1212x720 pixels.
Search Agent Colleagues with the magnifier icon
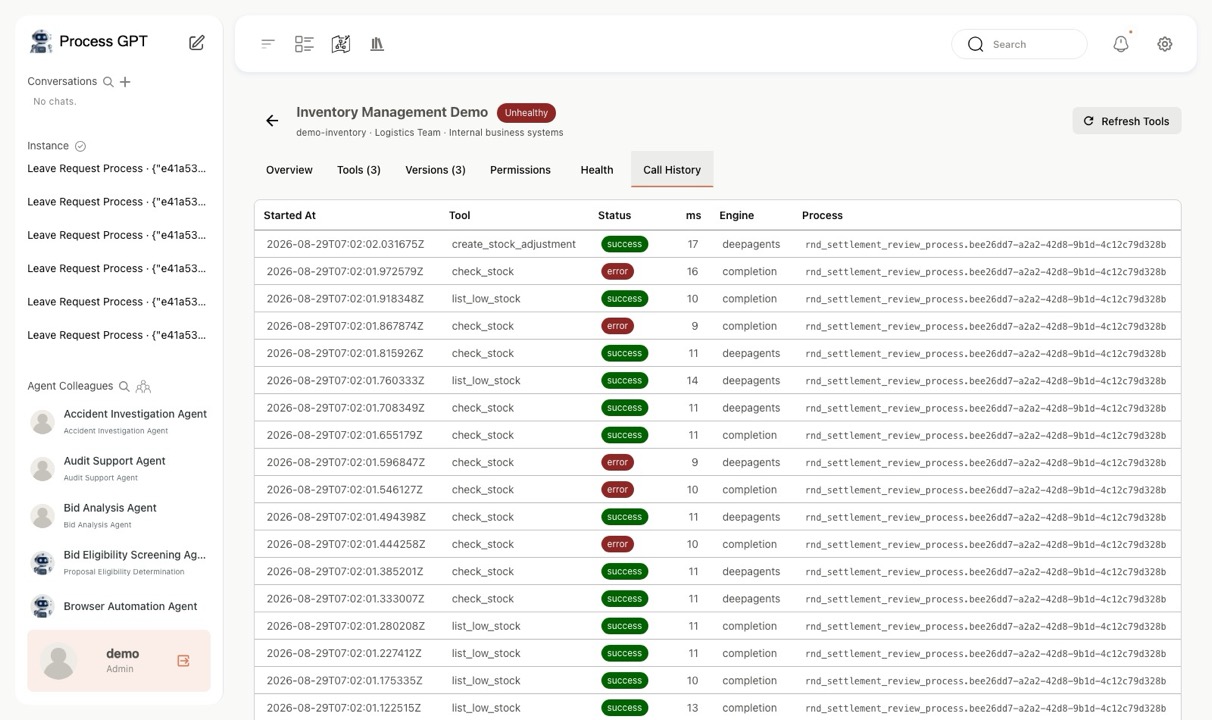coord(124,386)
